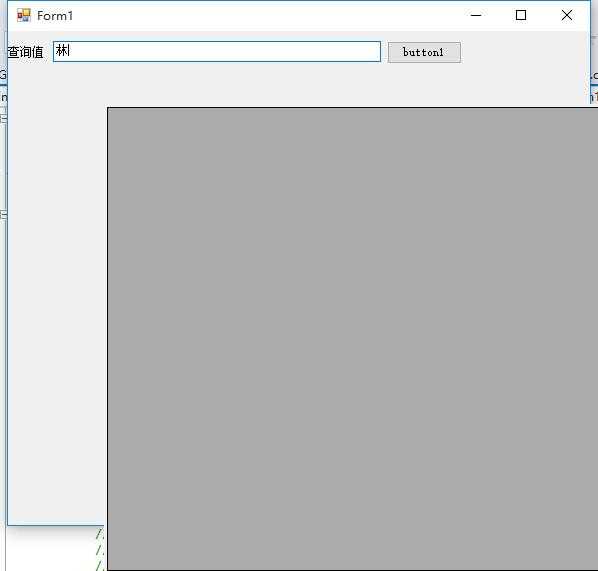Viewport: 598px width, 571px height.
Task: Click the 查询值 label
Action: tap(26, 52)
